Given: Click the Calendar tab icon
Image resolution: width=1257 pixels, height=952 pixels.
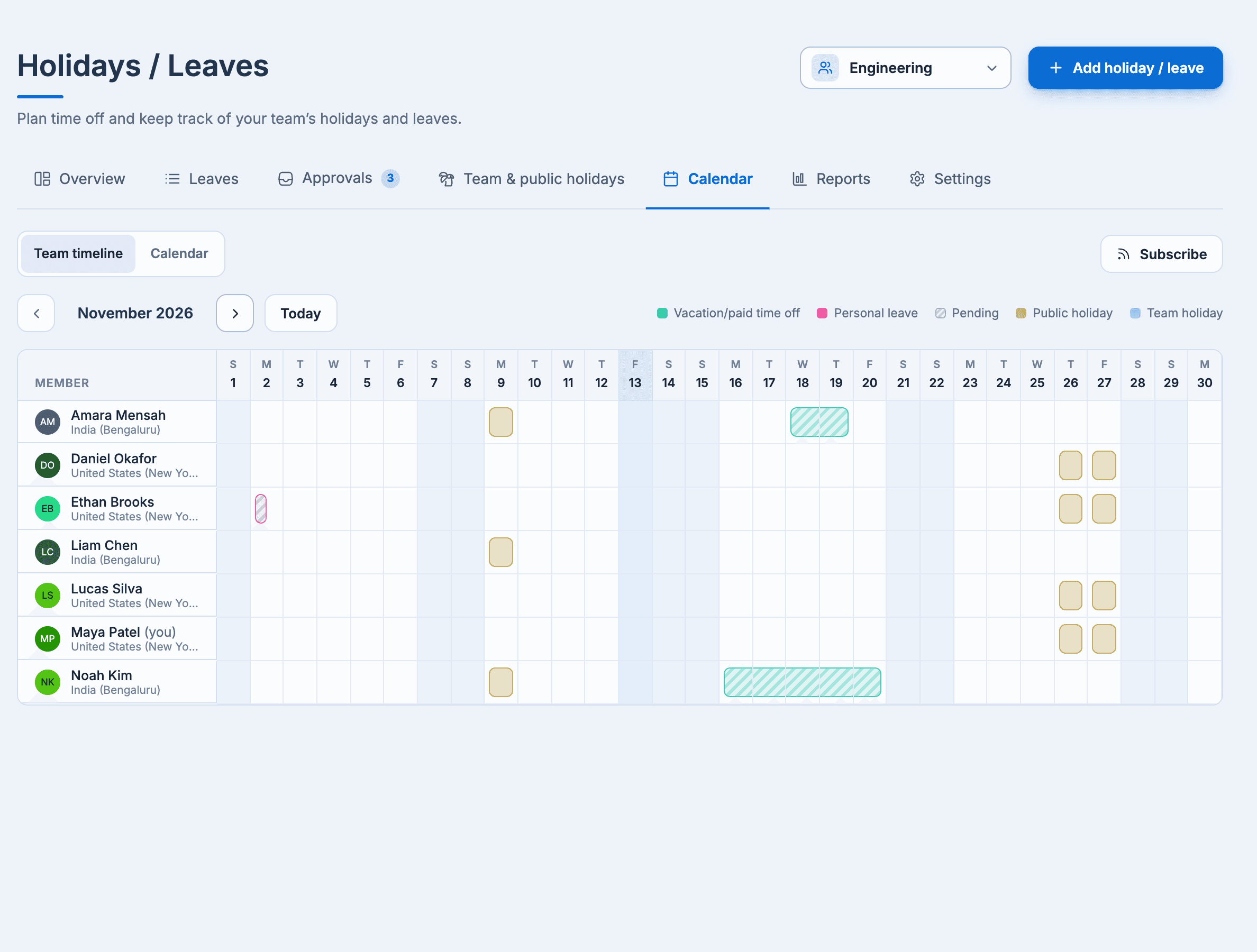Looking at the screenshot, I should pyautogui.click(x=670, y=179).
